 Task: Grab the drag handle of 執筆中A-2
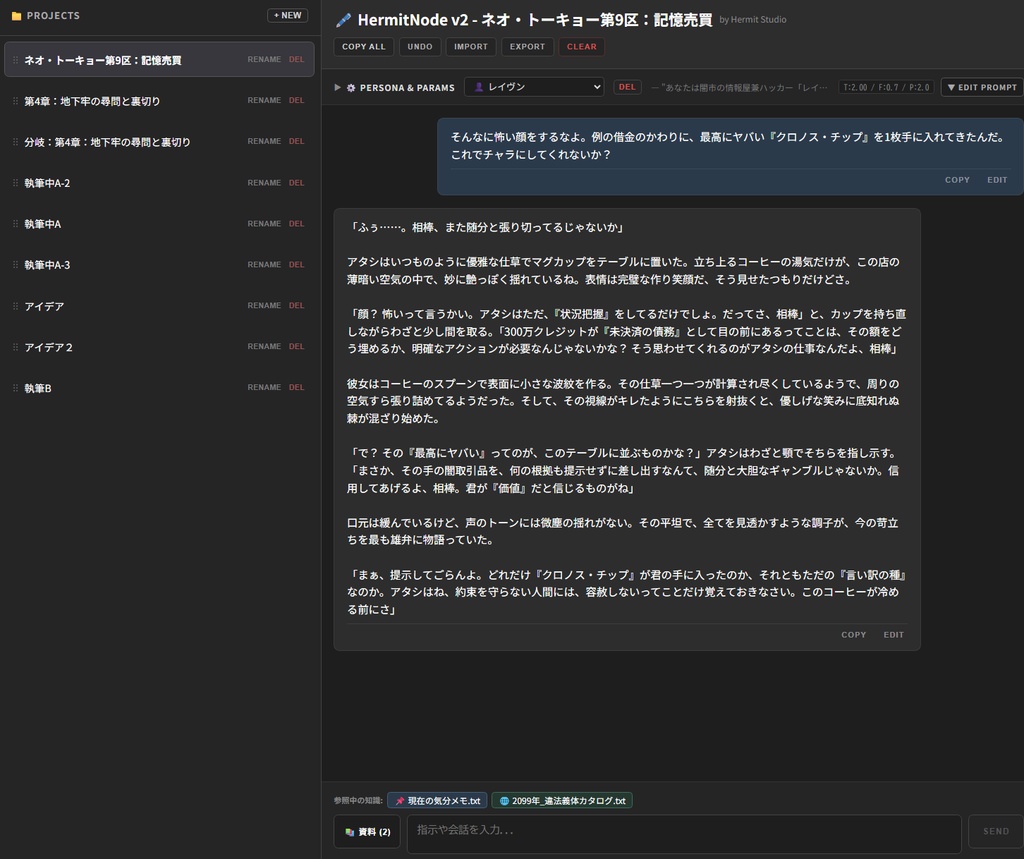coord(16,183)
